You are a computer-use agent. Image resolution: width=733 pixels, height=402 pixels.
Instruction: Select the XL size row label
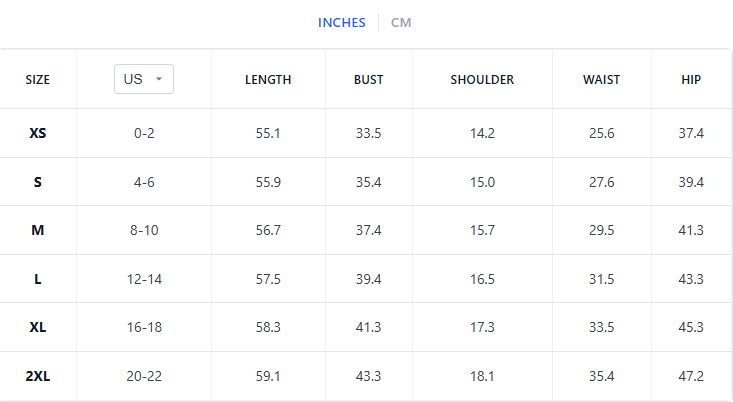point(37,327)
